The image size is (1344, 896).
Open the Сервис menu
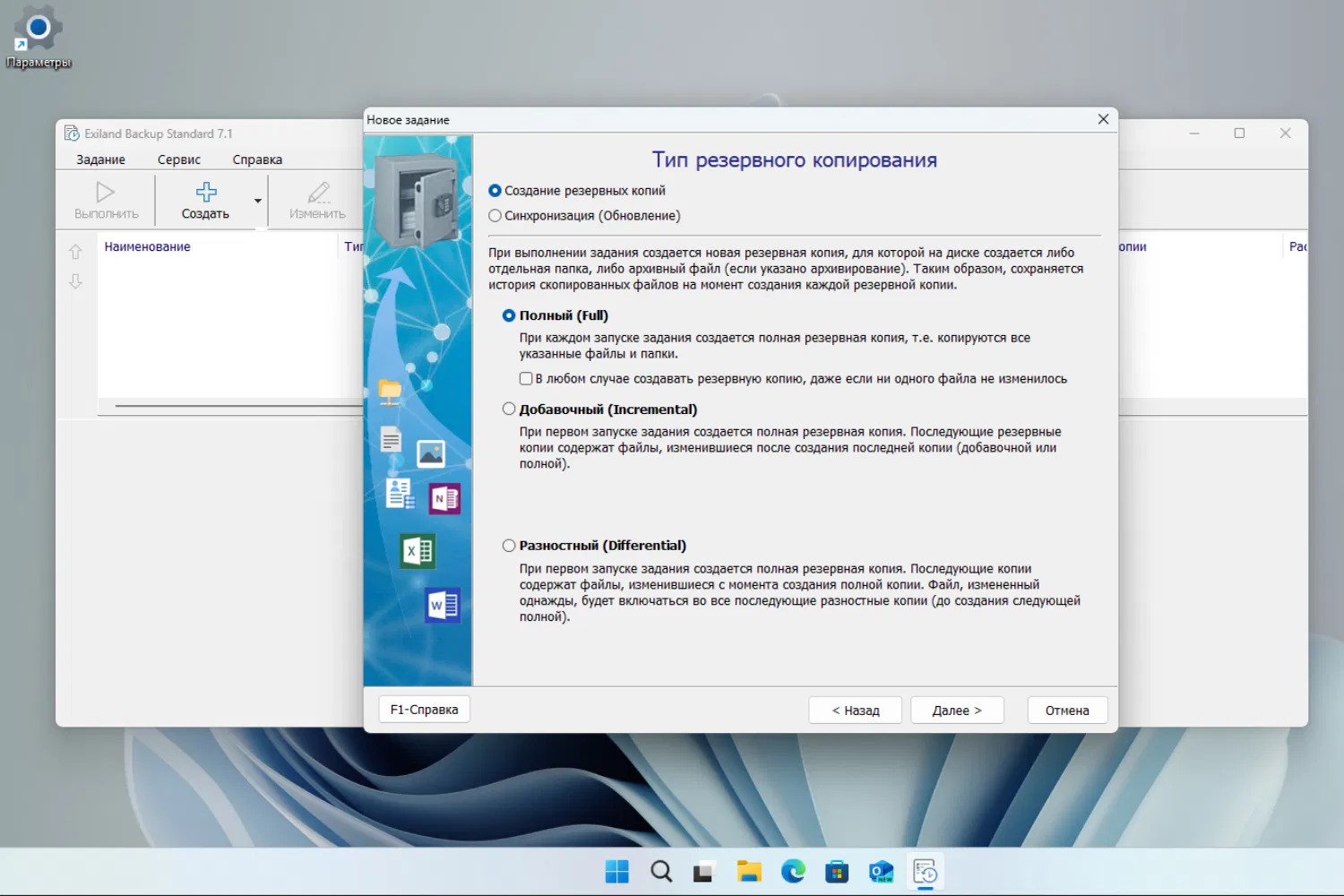(x=179, y=159)
